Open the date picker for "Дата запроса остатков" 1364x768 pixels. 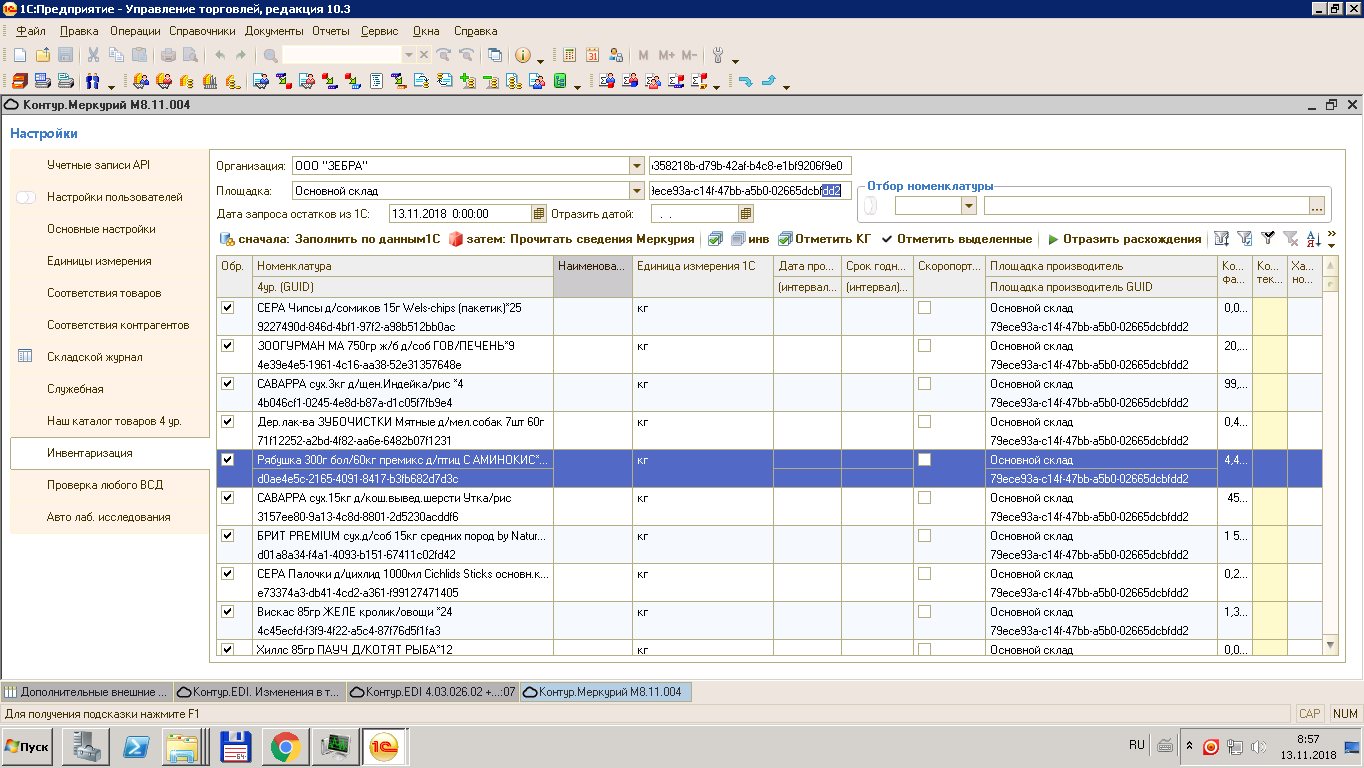538,213
